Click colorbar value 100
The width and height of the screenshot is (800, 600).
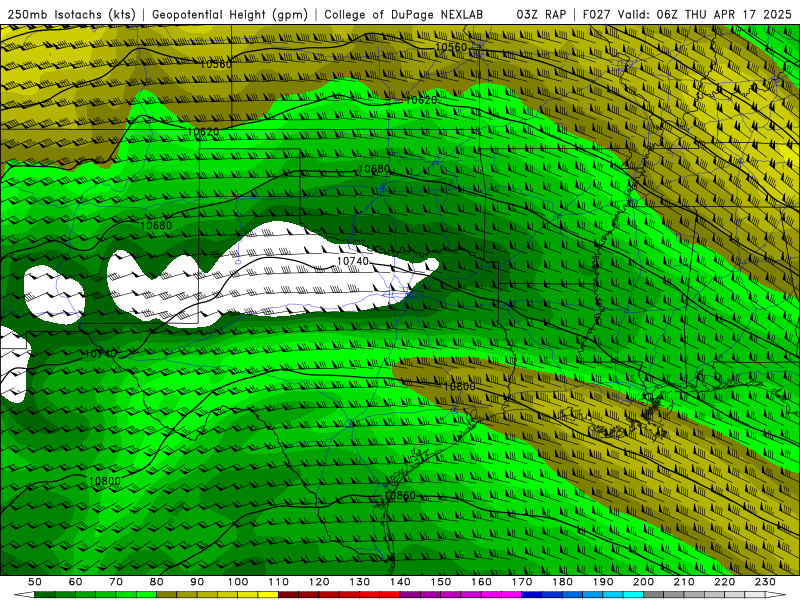click(x=238, y=582)
